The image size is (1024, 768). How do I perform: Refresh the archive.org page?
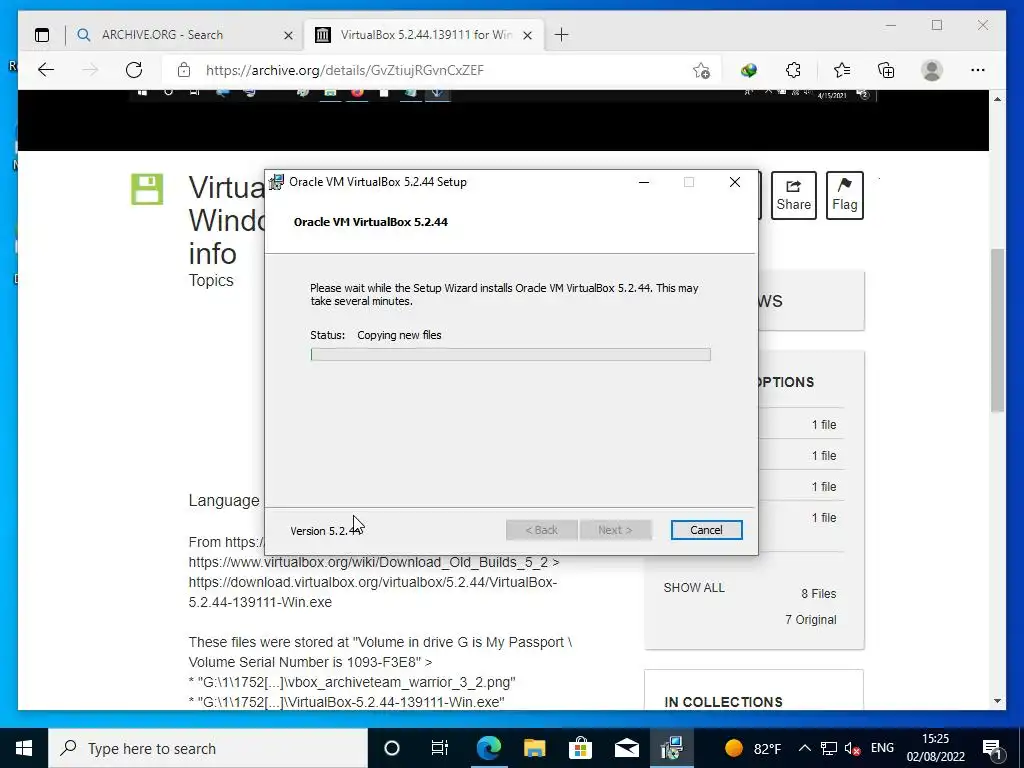tap(134, 70)
